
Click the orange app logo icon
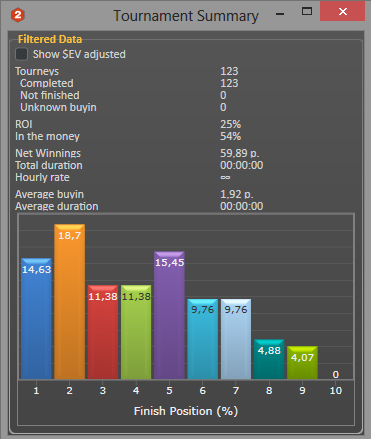[x=18, y=15]
